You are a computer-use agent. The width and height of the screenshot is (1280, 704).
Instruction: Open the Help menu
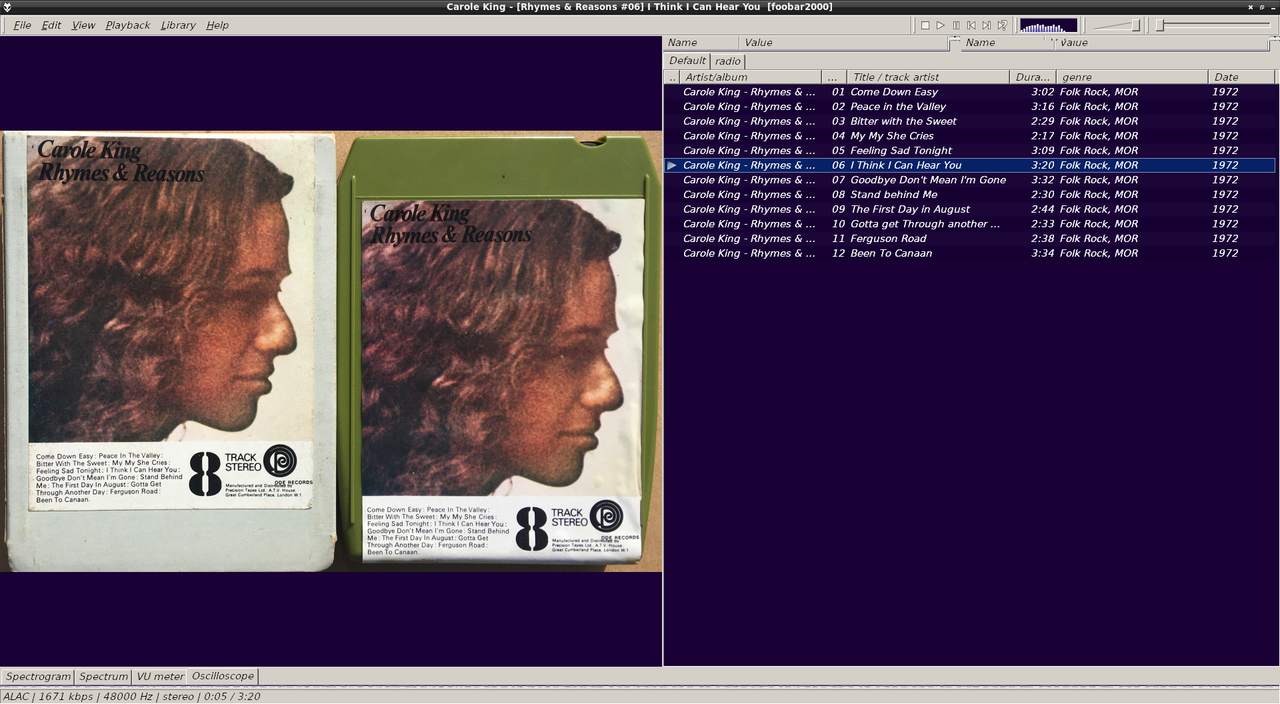217,25
